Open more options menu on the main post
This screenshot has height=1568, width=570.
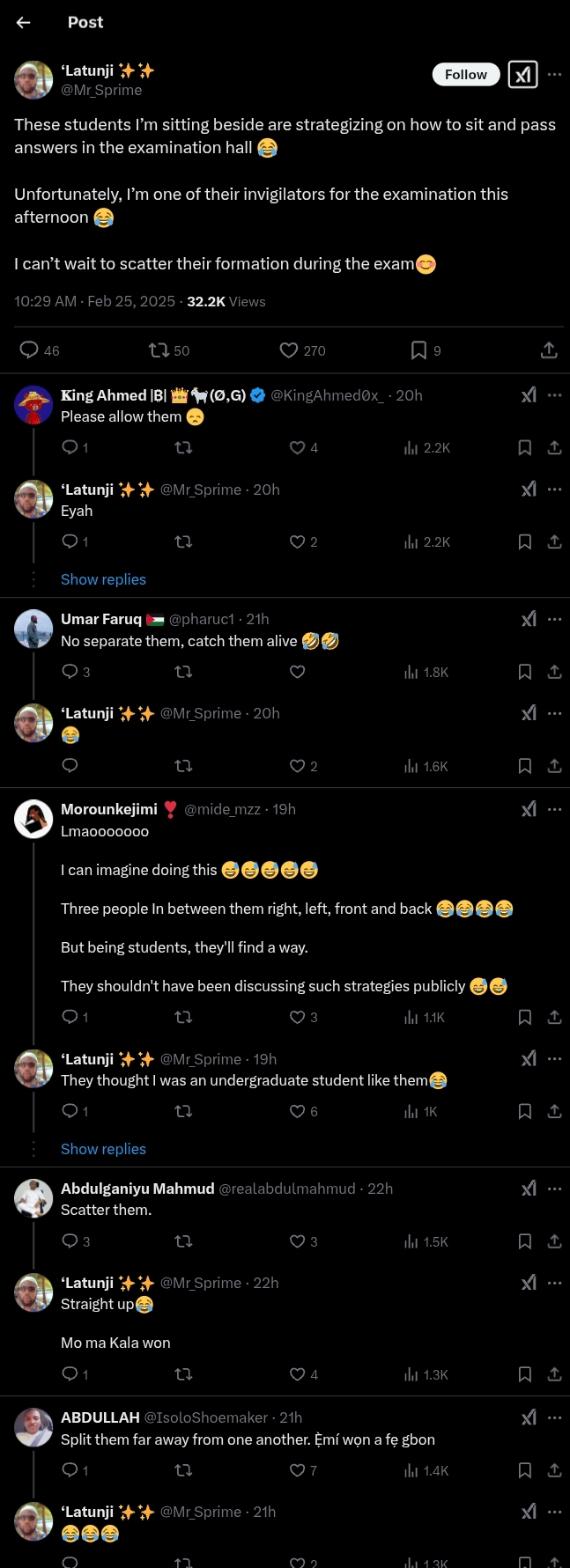(554, 74)
